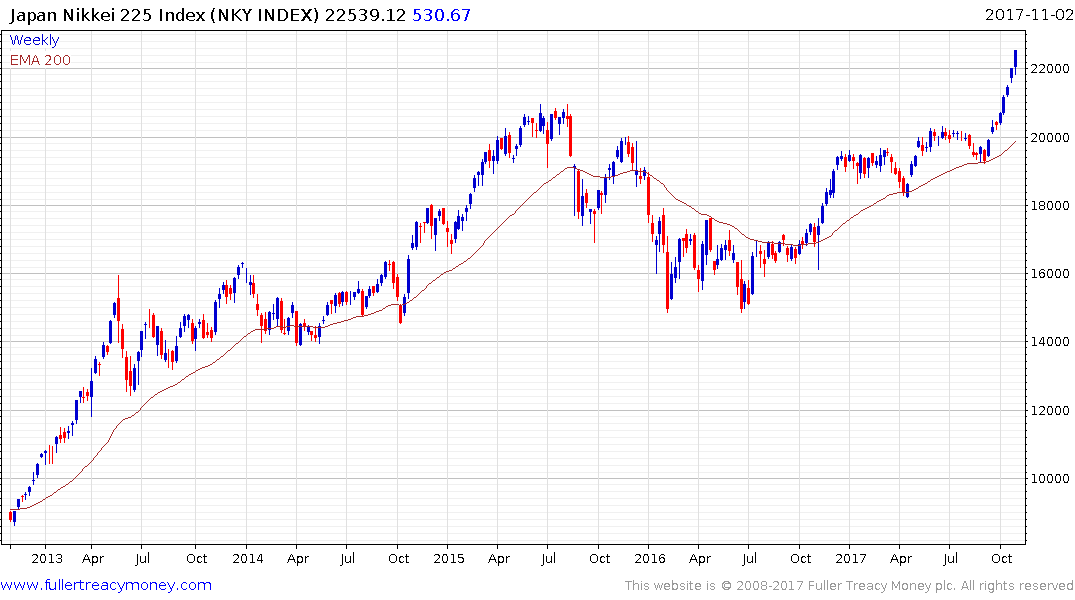Click the 22000 price axis label
Viewport: 1075px width, 600px height.
pos(1050,69)
